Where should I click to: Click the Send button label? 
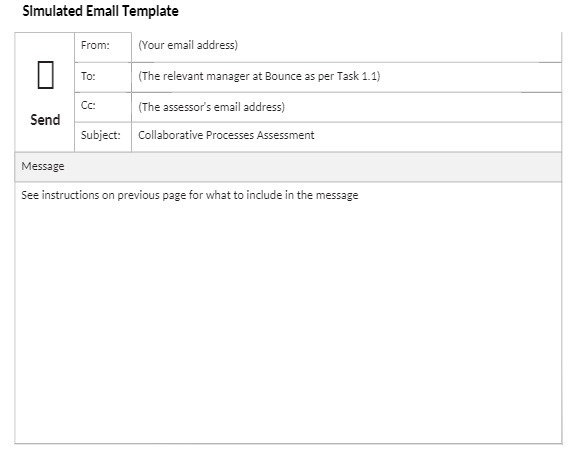click(x=45, y=120)
